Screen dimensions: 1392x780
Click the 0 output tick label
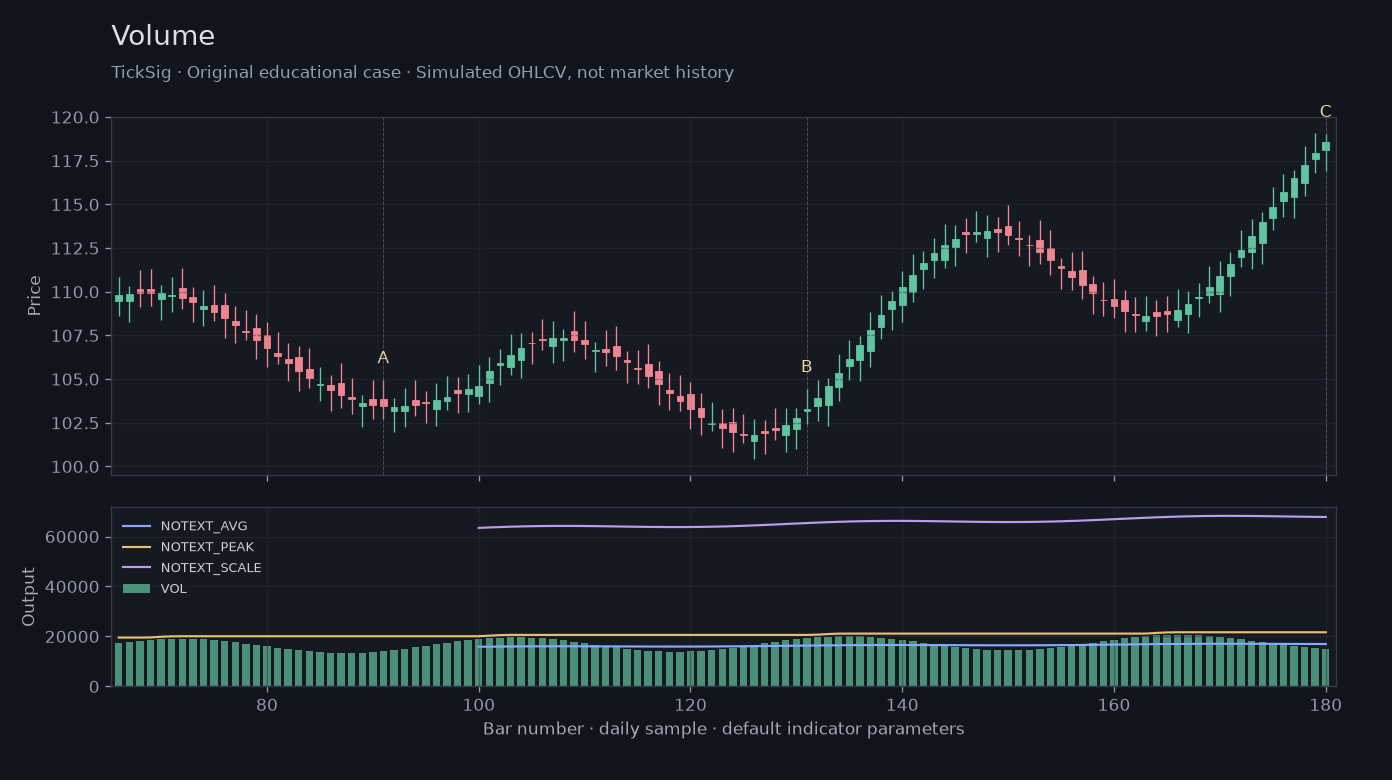click(x=94, y=687)
